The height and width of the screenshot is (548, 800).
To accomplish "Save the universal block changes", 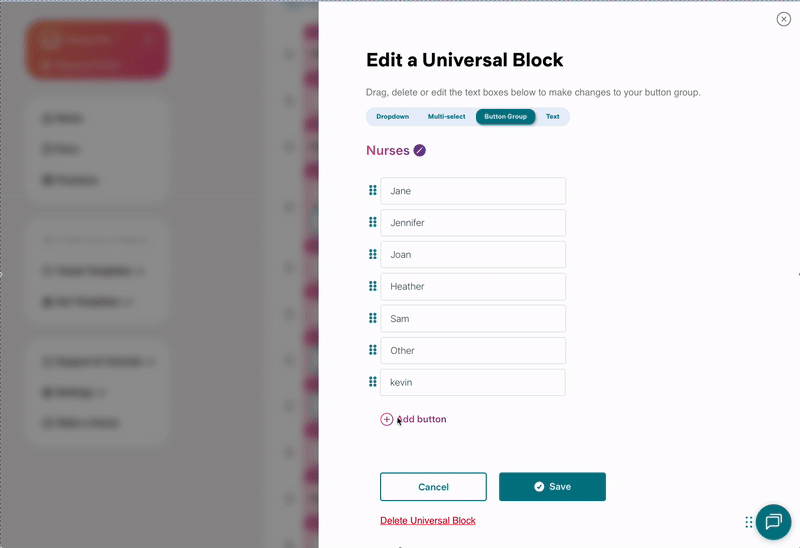I will (552, 487).
